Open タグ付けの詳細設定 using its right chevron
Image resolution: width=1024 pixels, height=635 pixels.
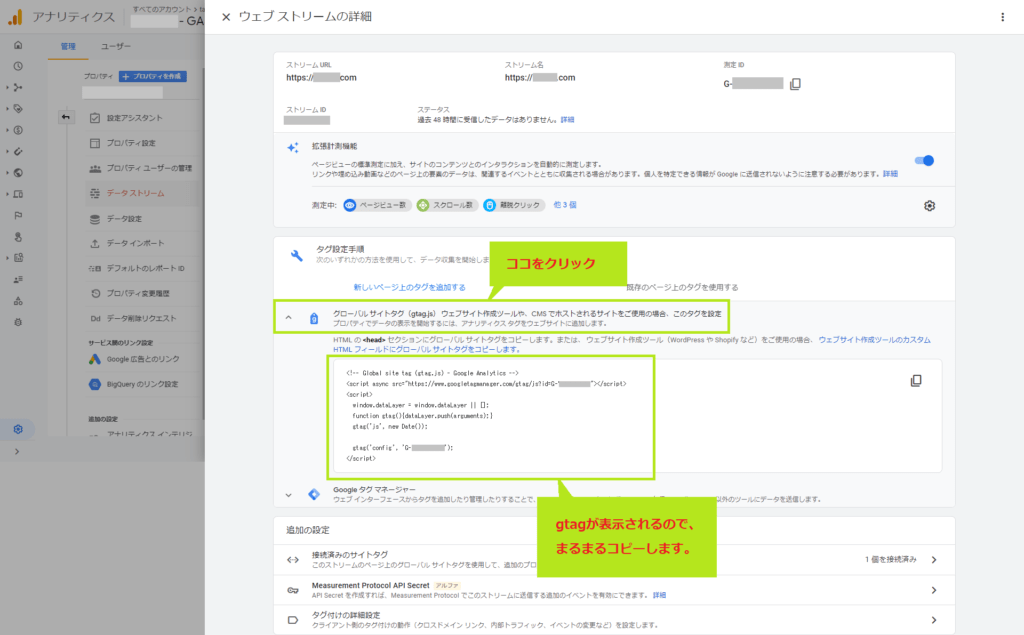[934, 620]
